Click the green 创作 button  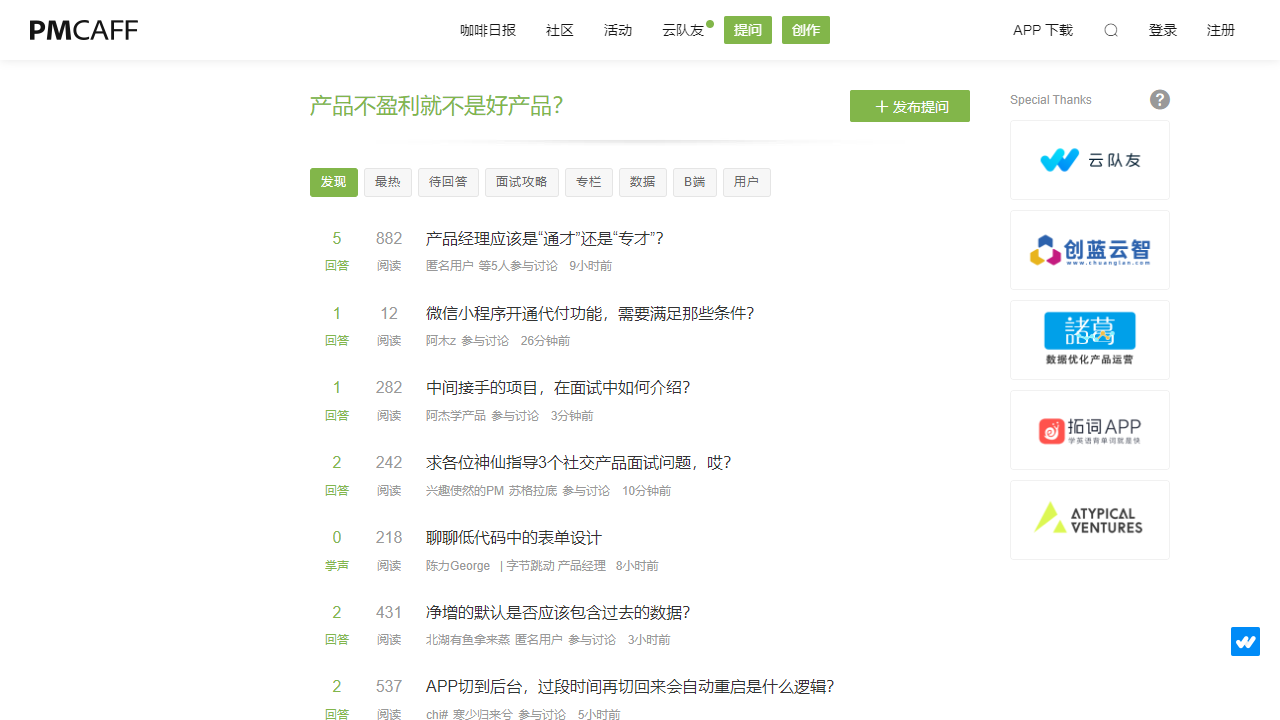tap(806, 30)
